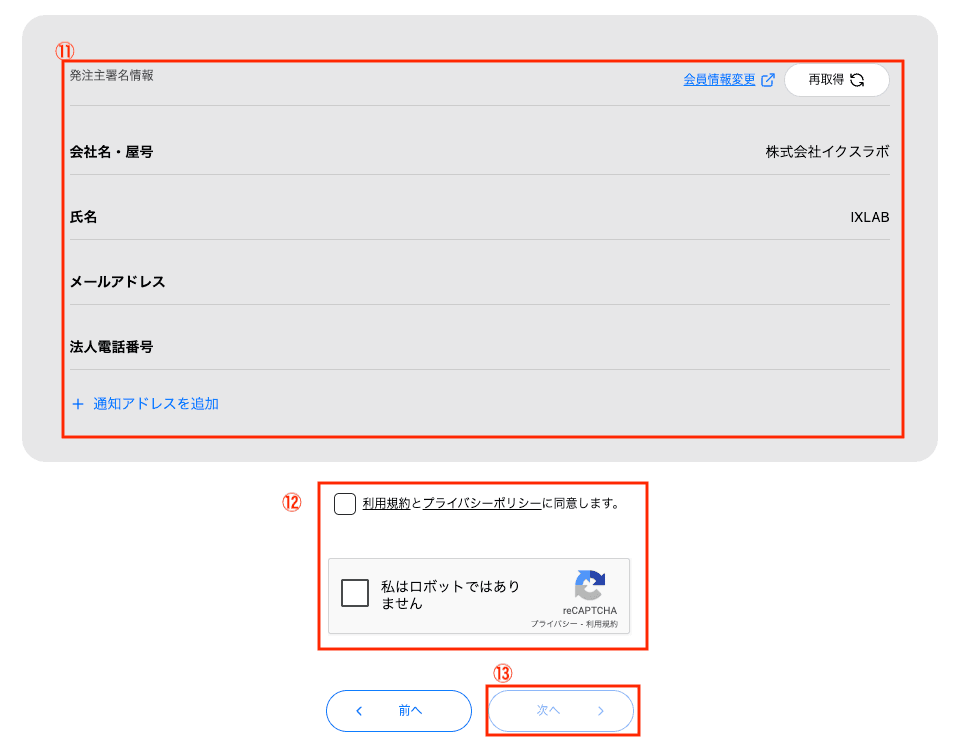Click the plus icon before 通知アドレスを追加
Viewport: 954px width, 737px height.
point(78,404)
